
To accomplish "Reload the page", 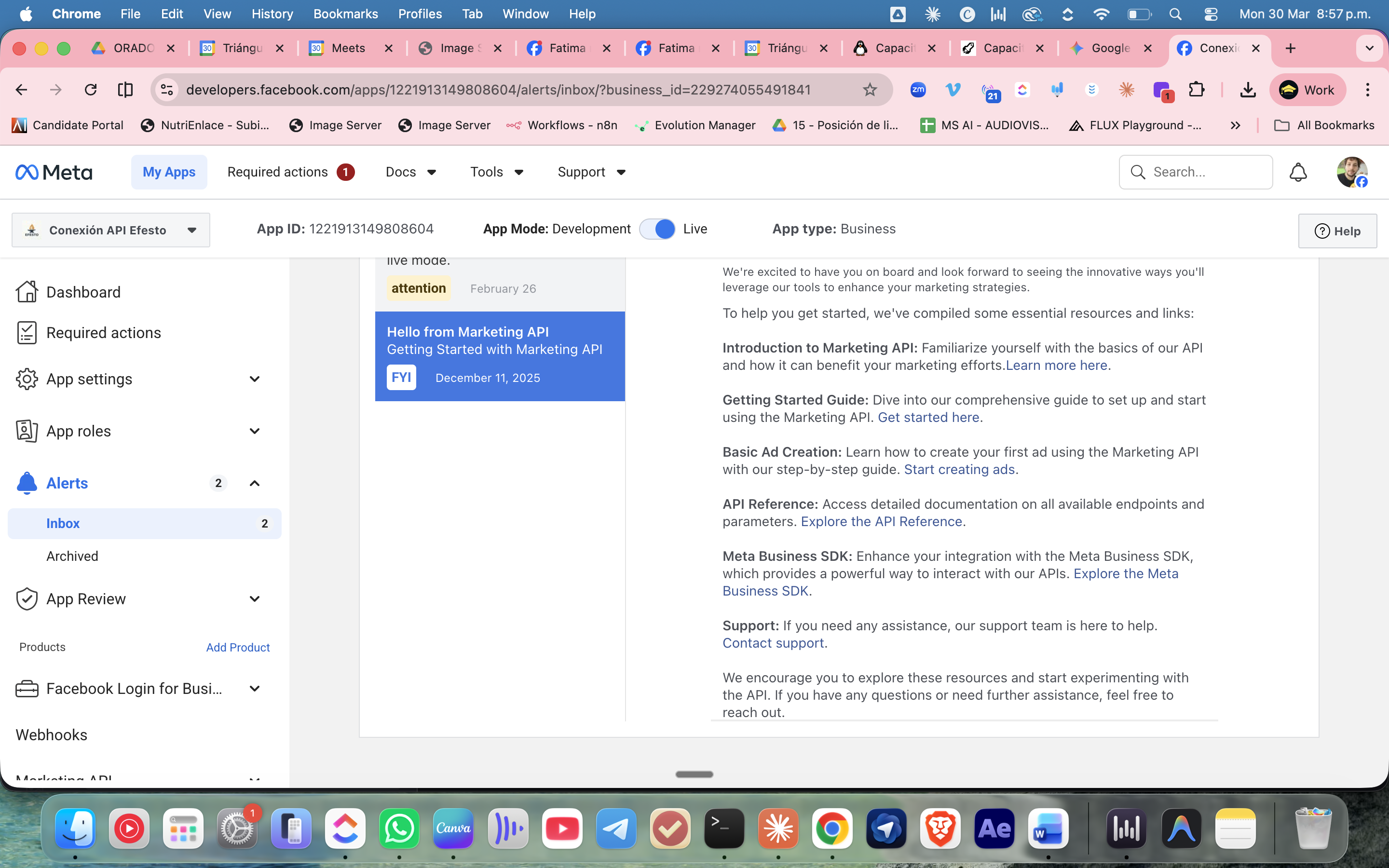I will click(91, 90).
